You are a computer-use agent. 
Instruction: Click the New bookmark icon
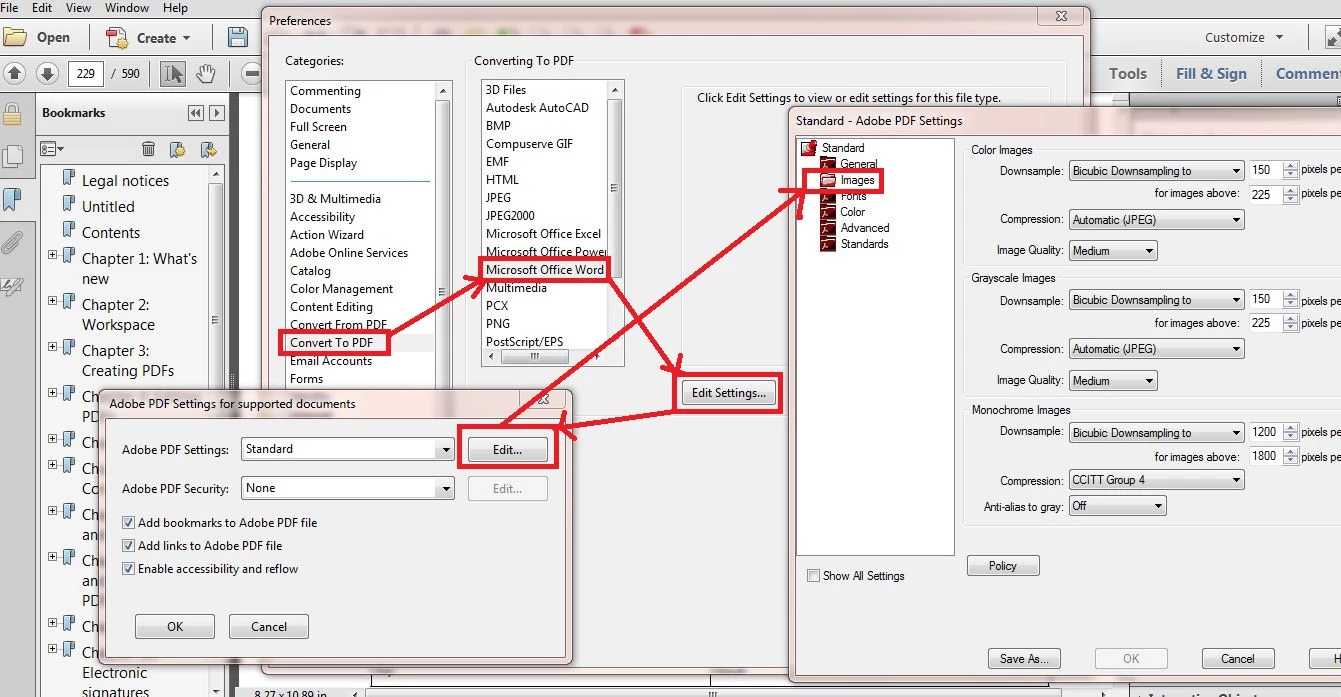tap(177, 149)
